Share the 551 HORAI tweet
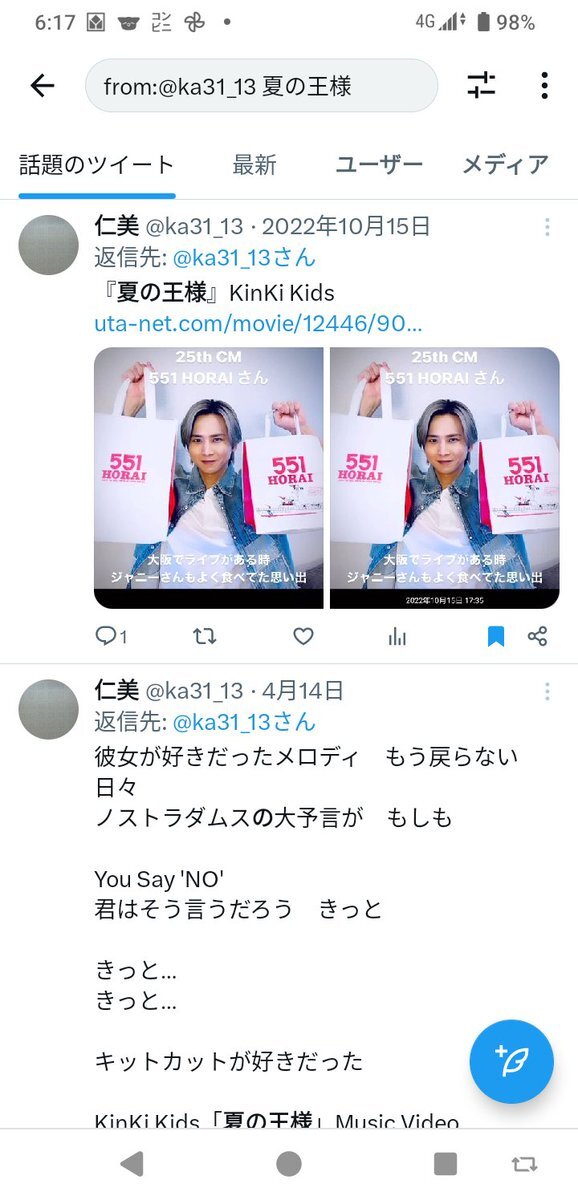This screenshot has width=578, height=1200. 537,636
